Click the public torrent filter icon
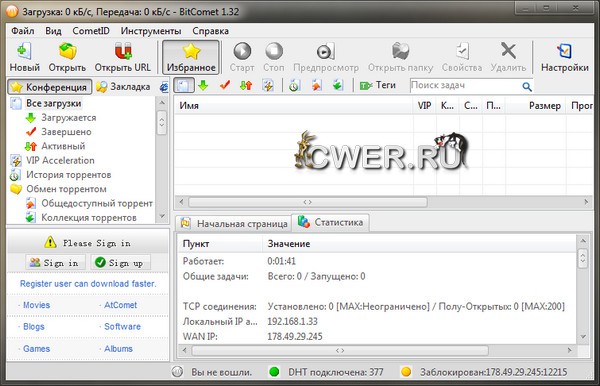 coord(316,85)
